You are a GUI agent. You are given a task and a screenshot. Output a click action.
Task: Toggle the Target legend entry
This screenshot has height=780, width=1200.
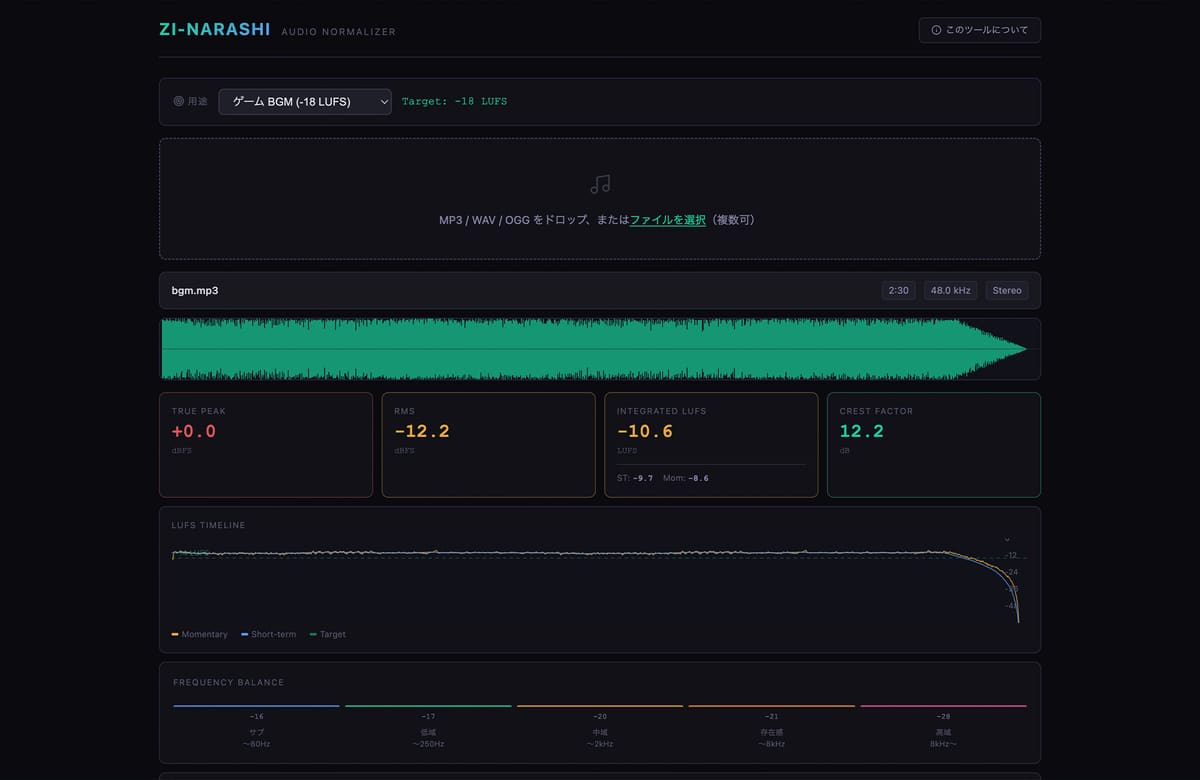[328, 634]
